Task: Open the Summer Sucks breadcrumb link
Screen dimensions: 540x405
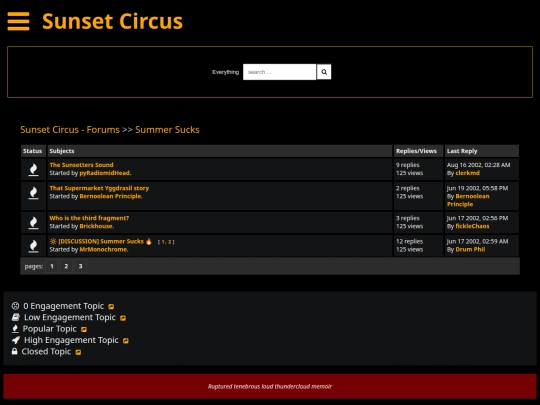Action: (167, 130)
